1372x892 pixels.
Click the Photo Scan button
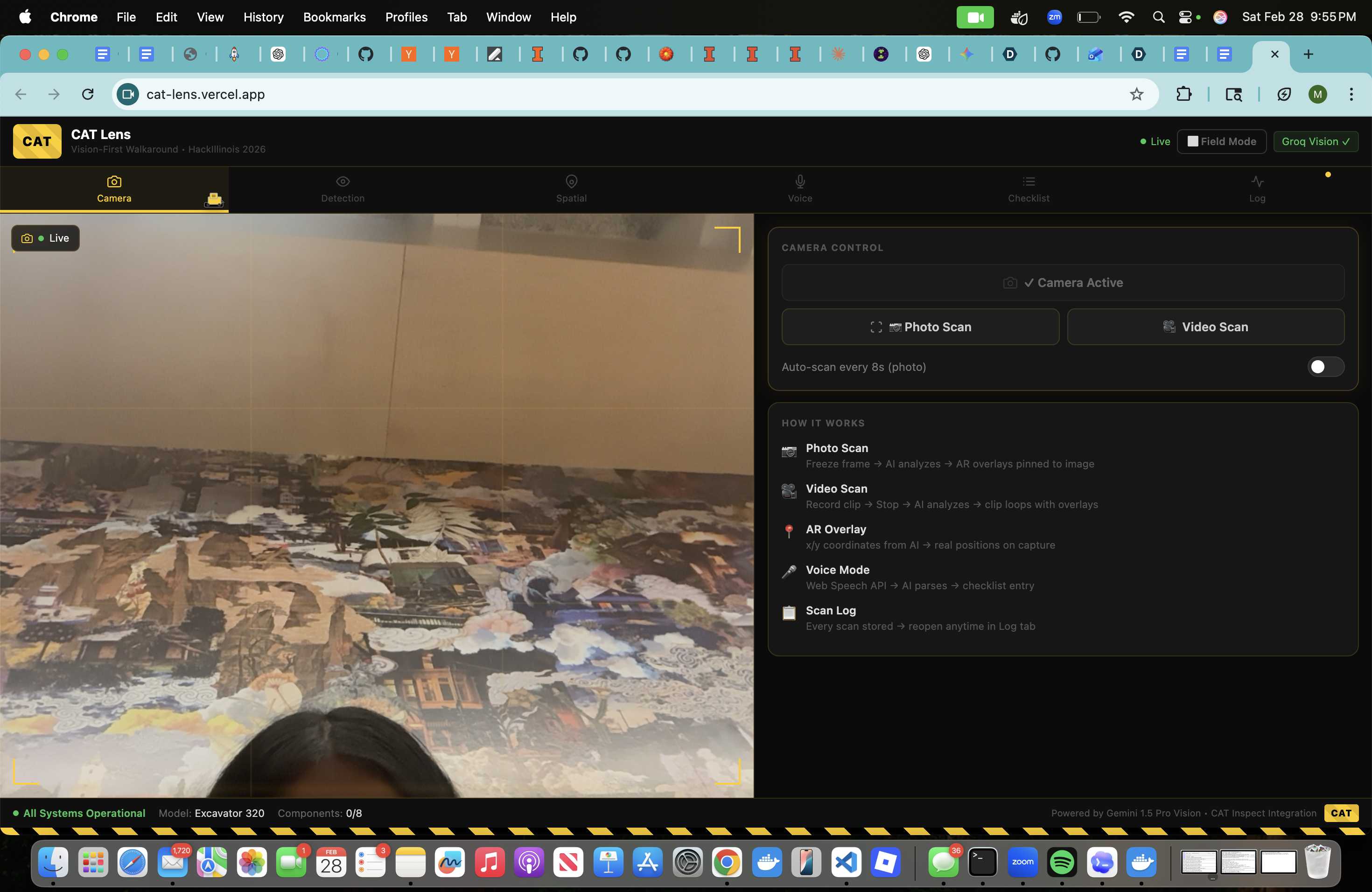tap(920, 327)
